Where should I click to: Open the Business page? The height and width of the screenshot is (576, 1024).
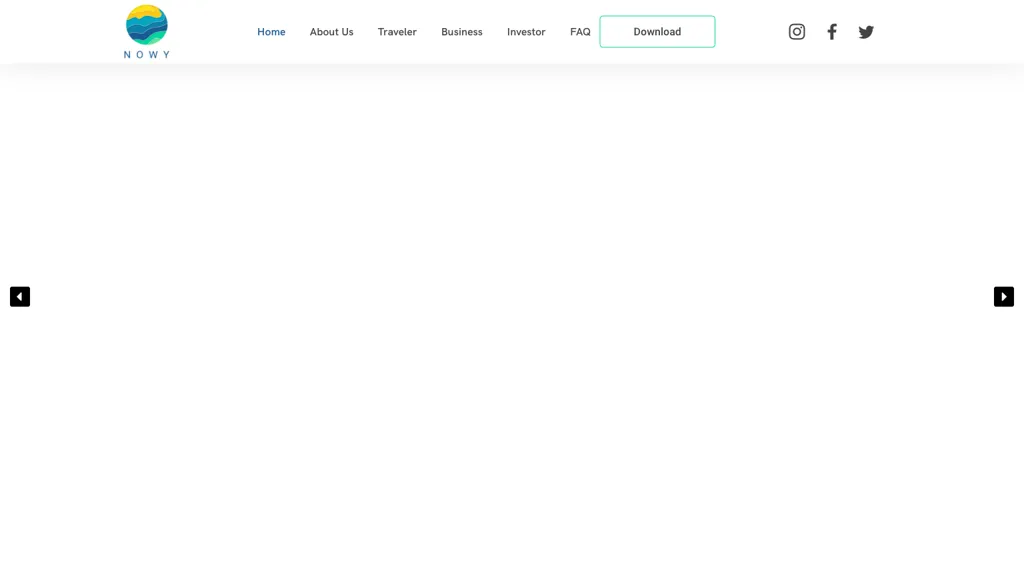click(461, 31)
